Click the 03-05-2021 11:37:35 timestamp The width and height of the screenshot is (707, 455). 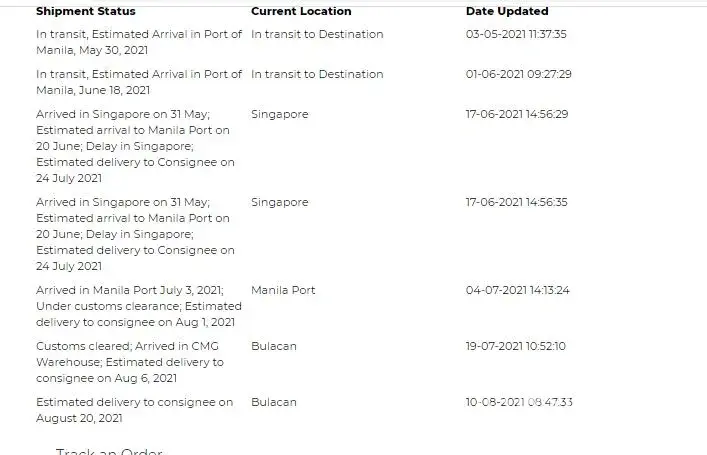tap(516, 34)
